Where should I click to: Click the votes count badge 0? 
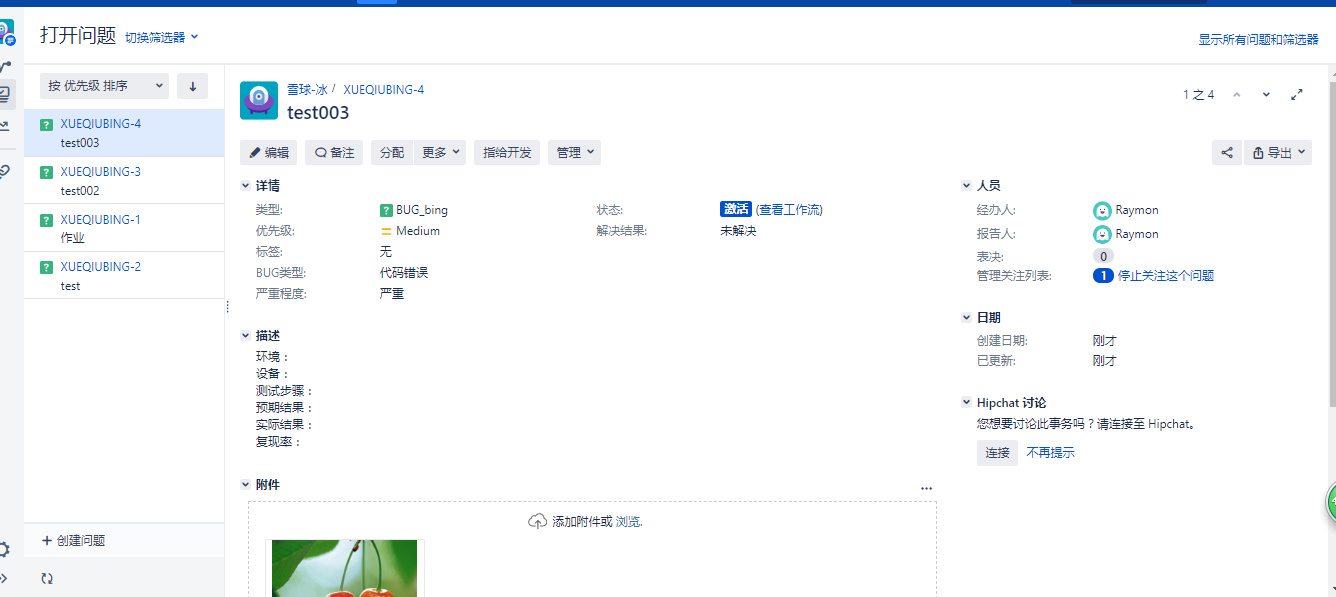pyautogui.click(x=1103, y=257)
